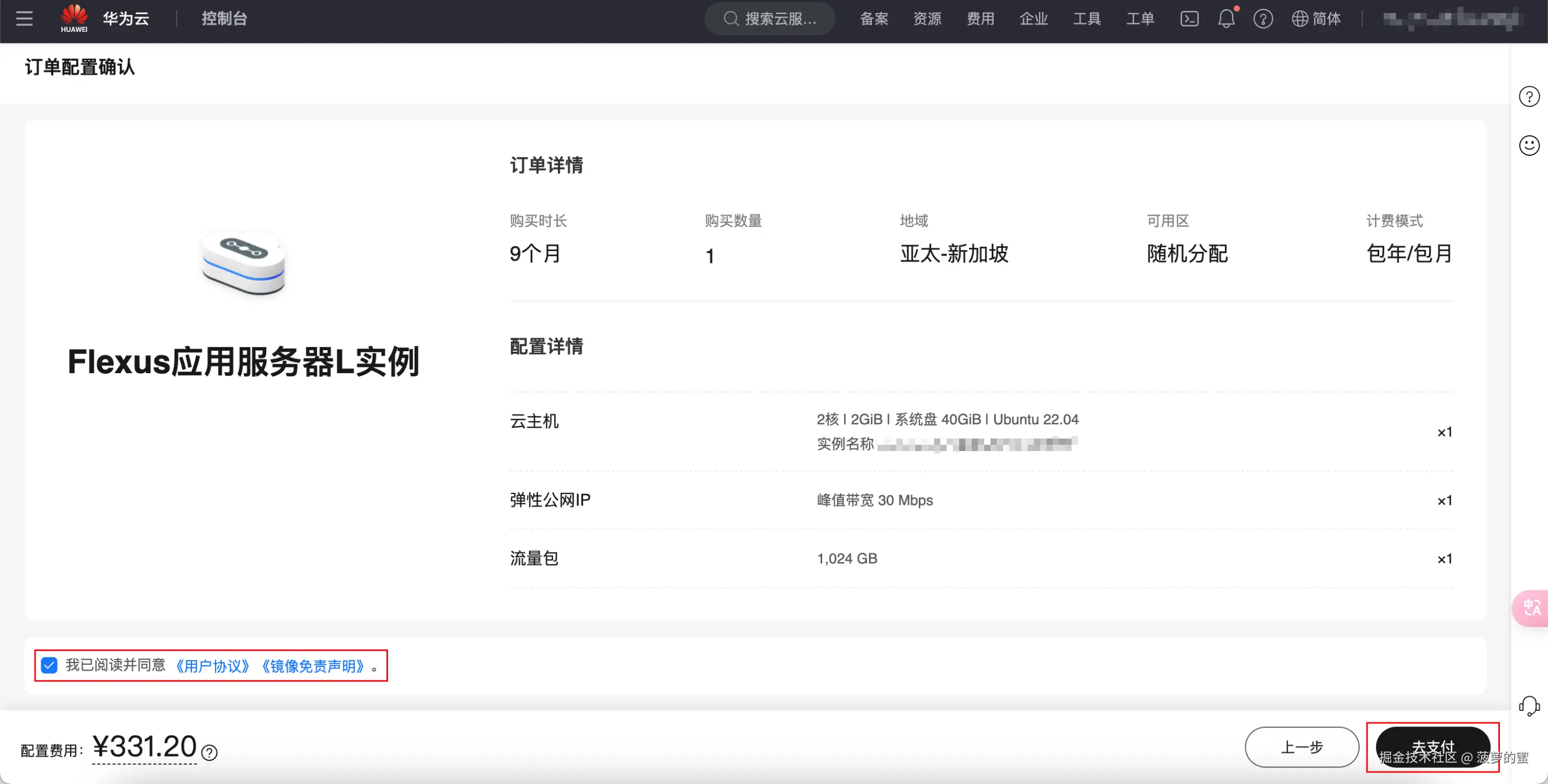Open the account dropdown at top right

point(1448,18)
